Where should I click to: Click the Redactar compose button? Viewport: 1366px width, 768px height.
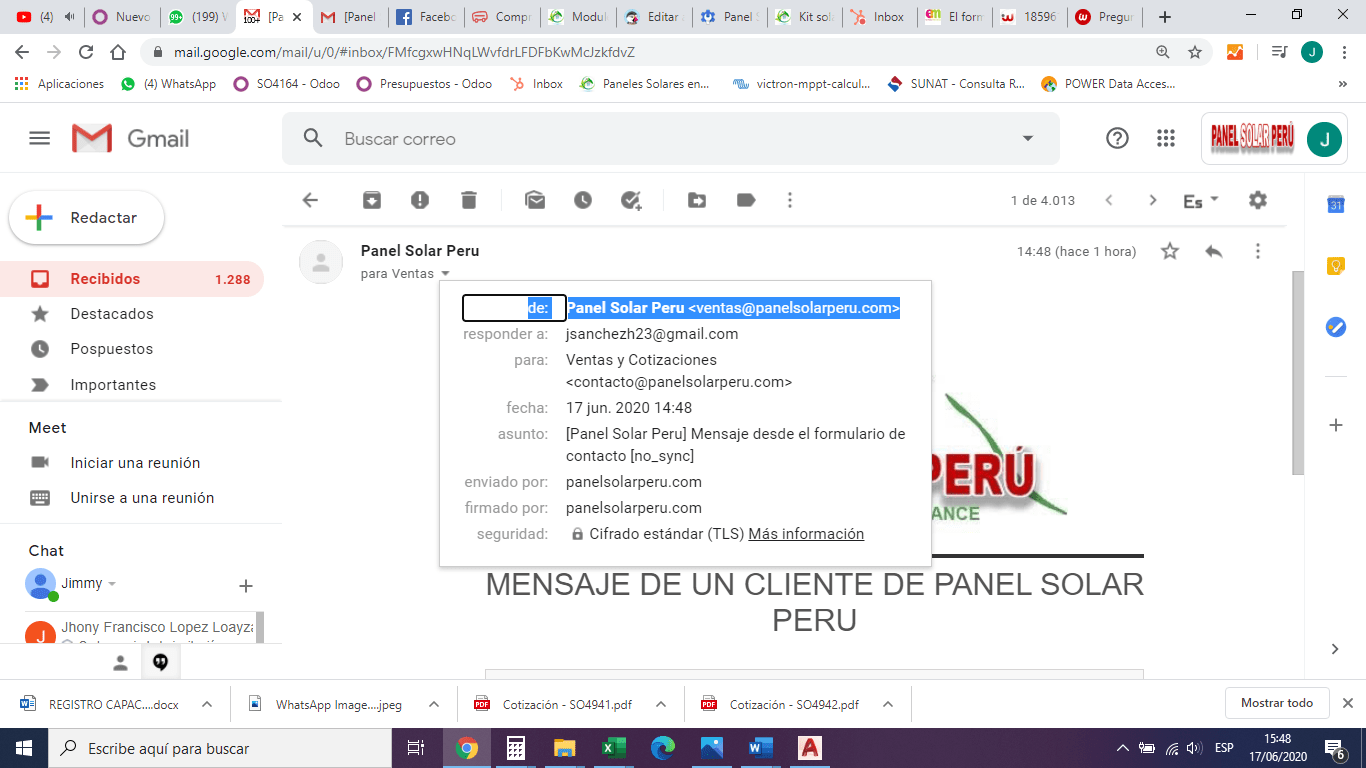click(x=87, y=218)
